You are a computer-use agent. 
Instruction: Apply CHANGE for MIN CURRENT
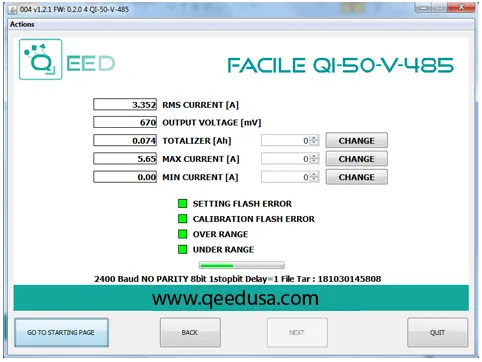(x=357, y=177)
